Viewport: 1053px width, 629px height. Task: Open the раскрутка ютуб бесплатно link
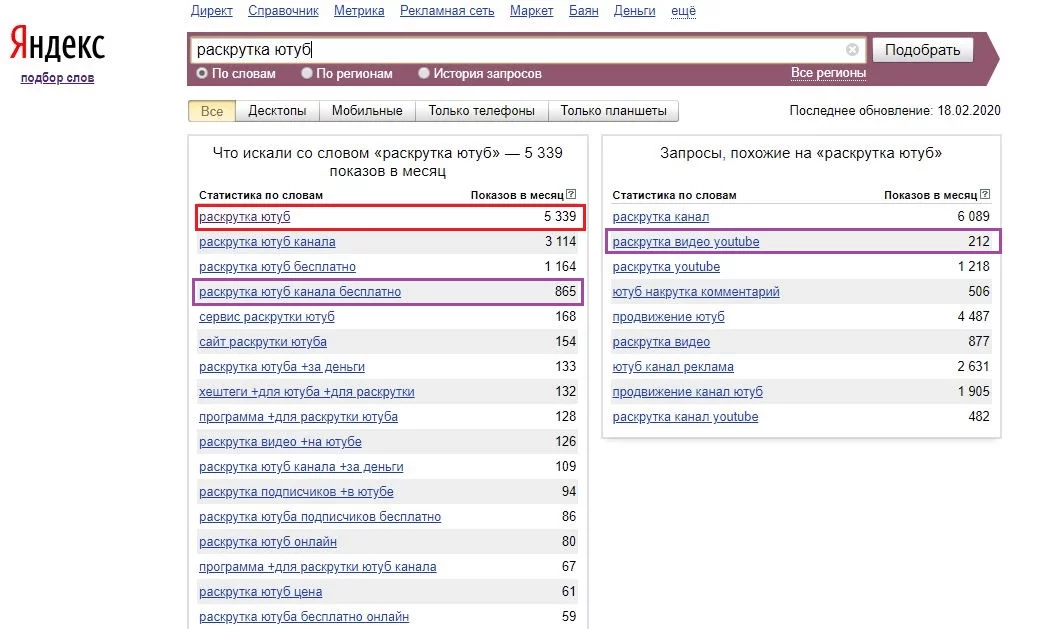pyautogui.click(x=277, y=267)
